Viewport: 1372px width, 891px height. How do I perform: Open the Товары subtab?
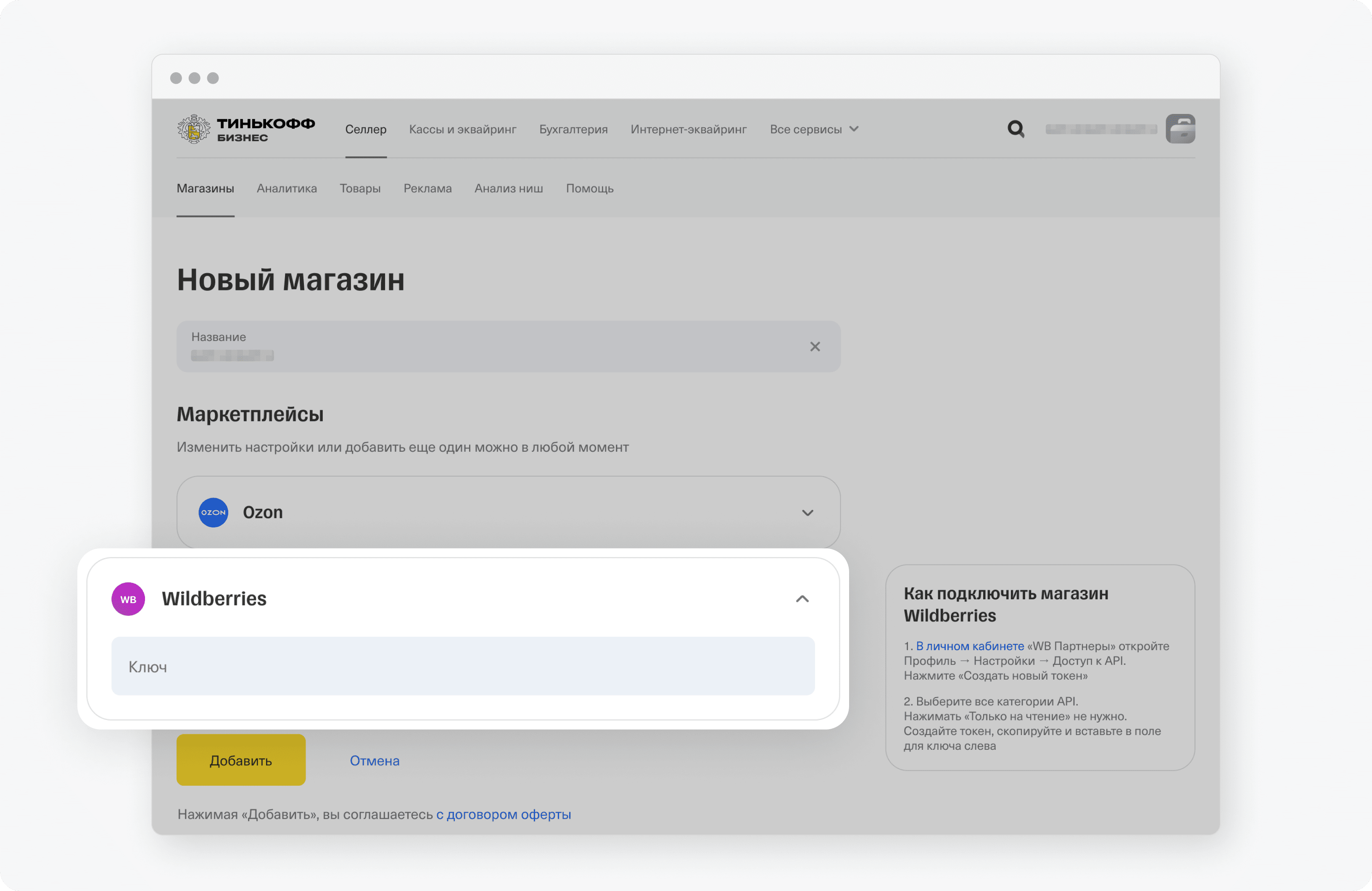tap(360, 188)
